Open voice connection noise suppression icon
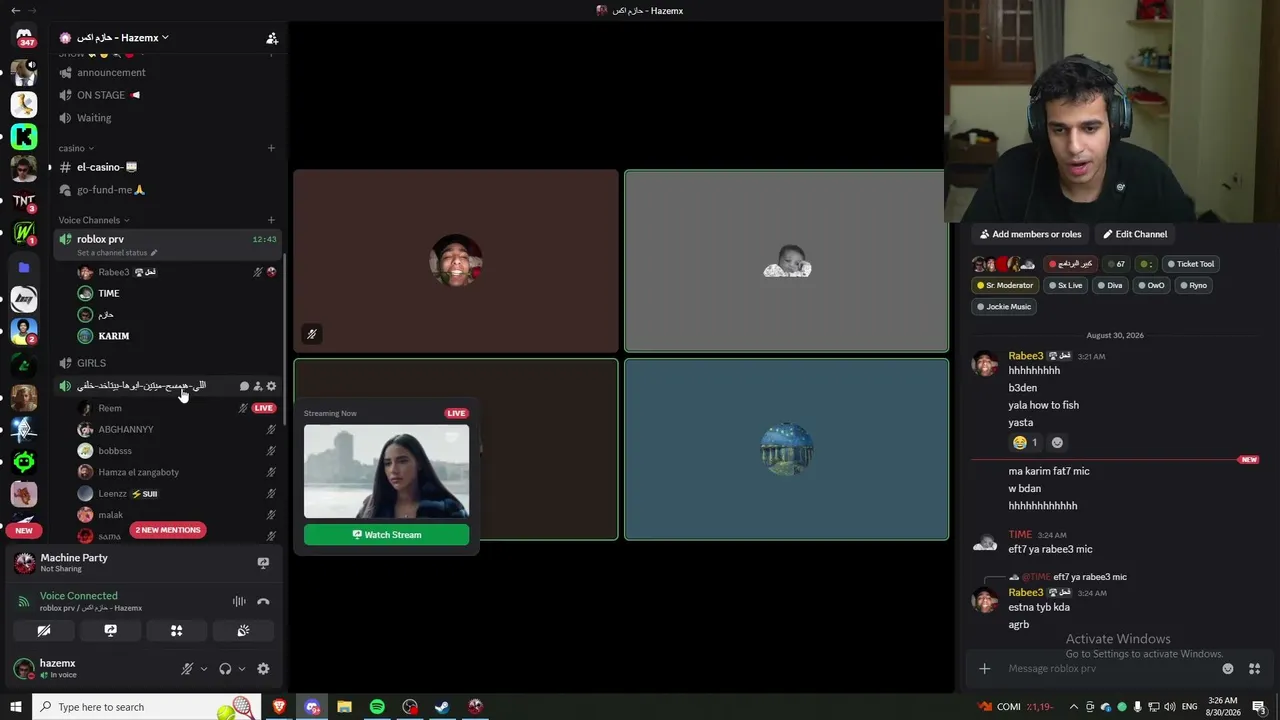1280x720 pixels. click(239, 601)
